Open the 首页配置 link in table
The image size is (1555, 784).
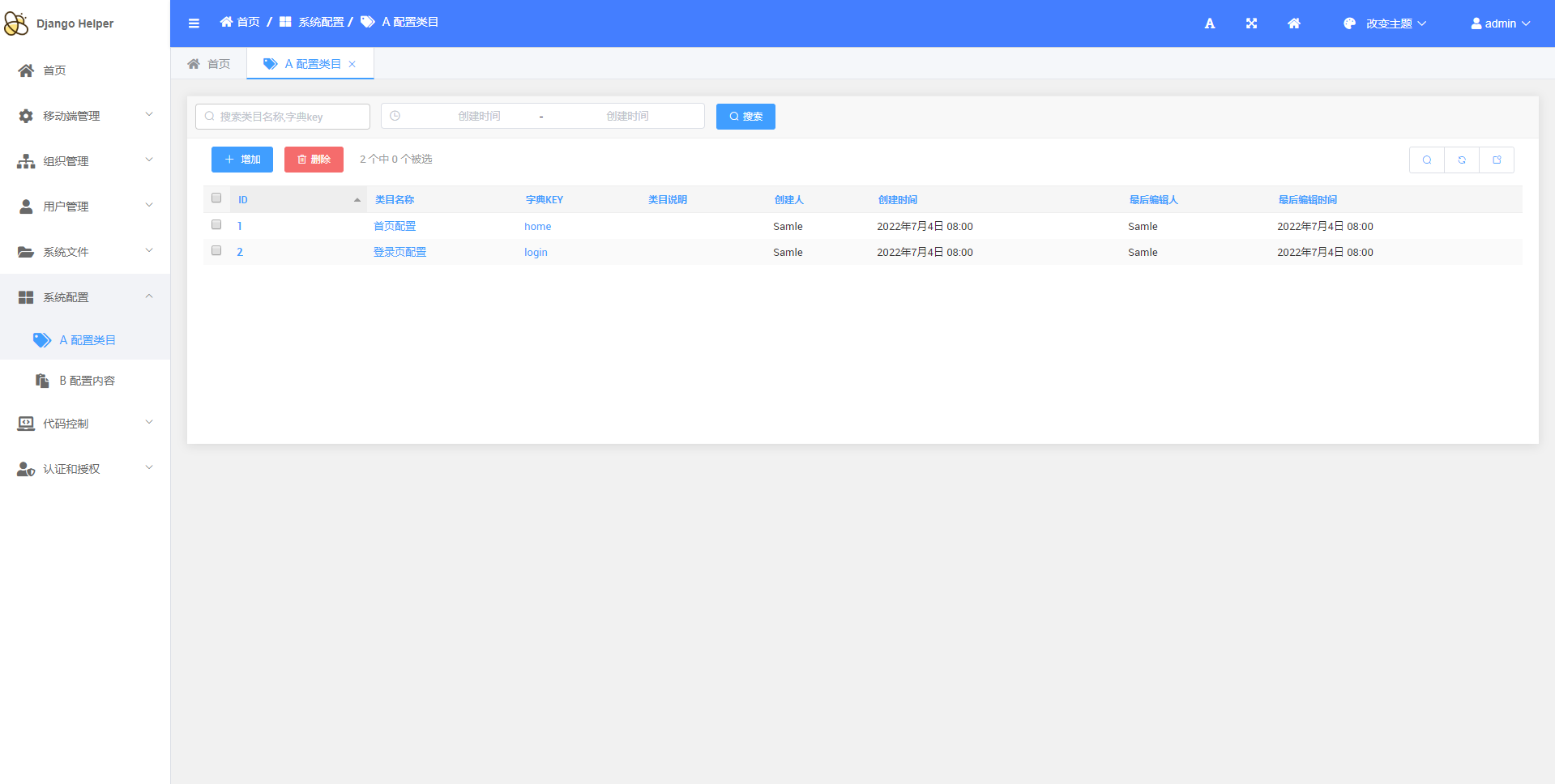395,227
